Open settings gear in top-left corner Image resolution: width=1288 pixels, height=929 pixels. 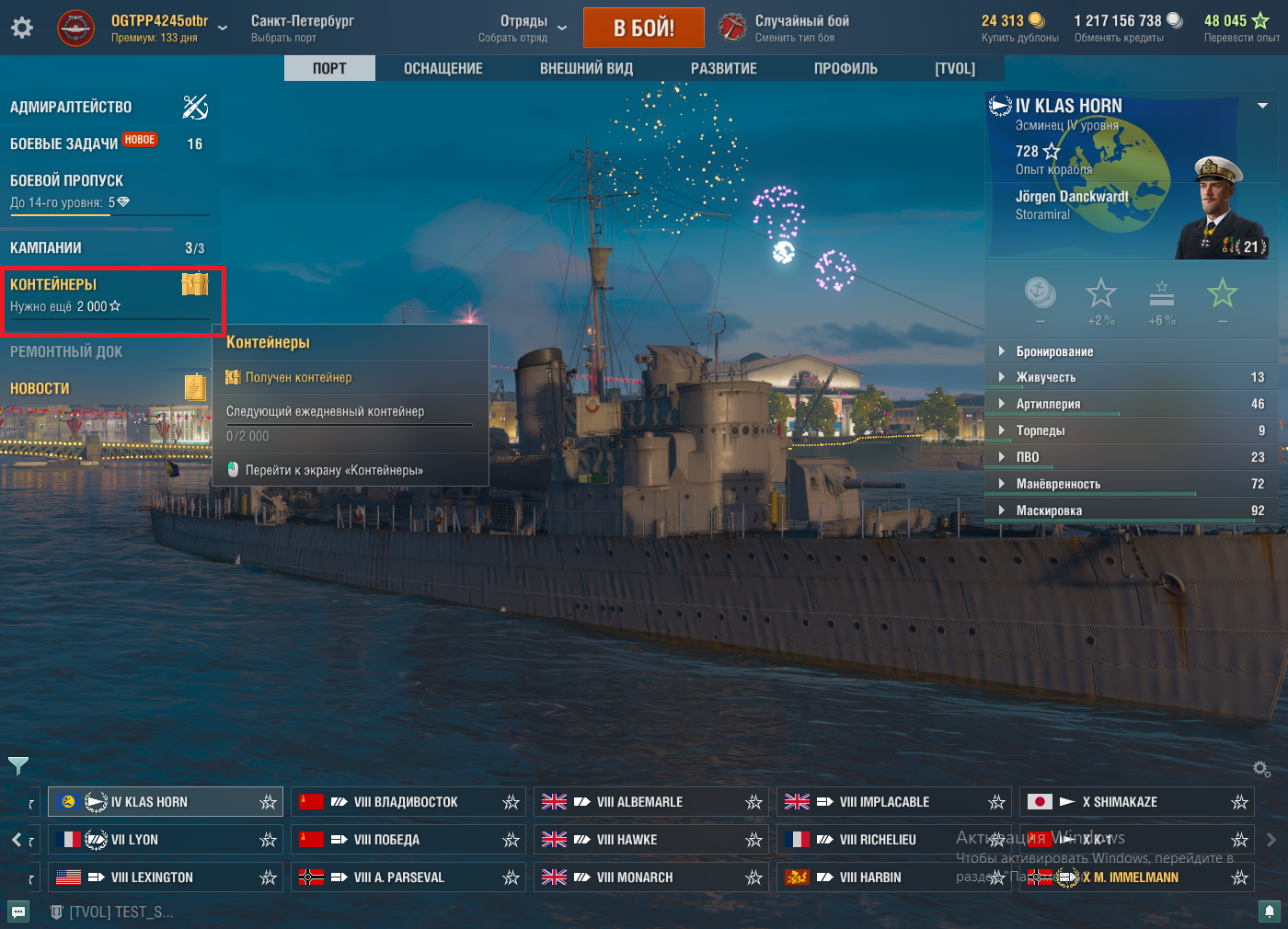22,28
